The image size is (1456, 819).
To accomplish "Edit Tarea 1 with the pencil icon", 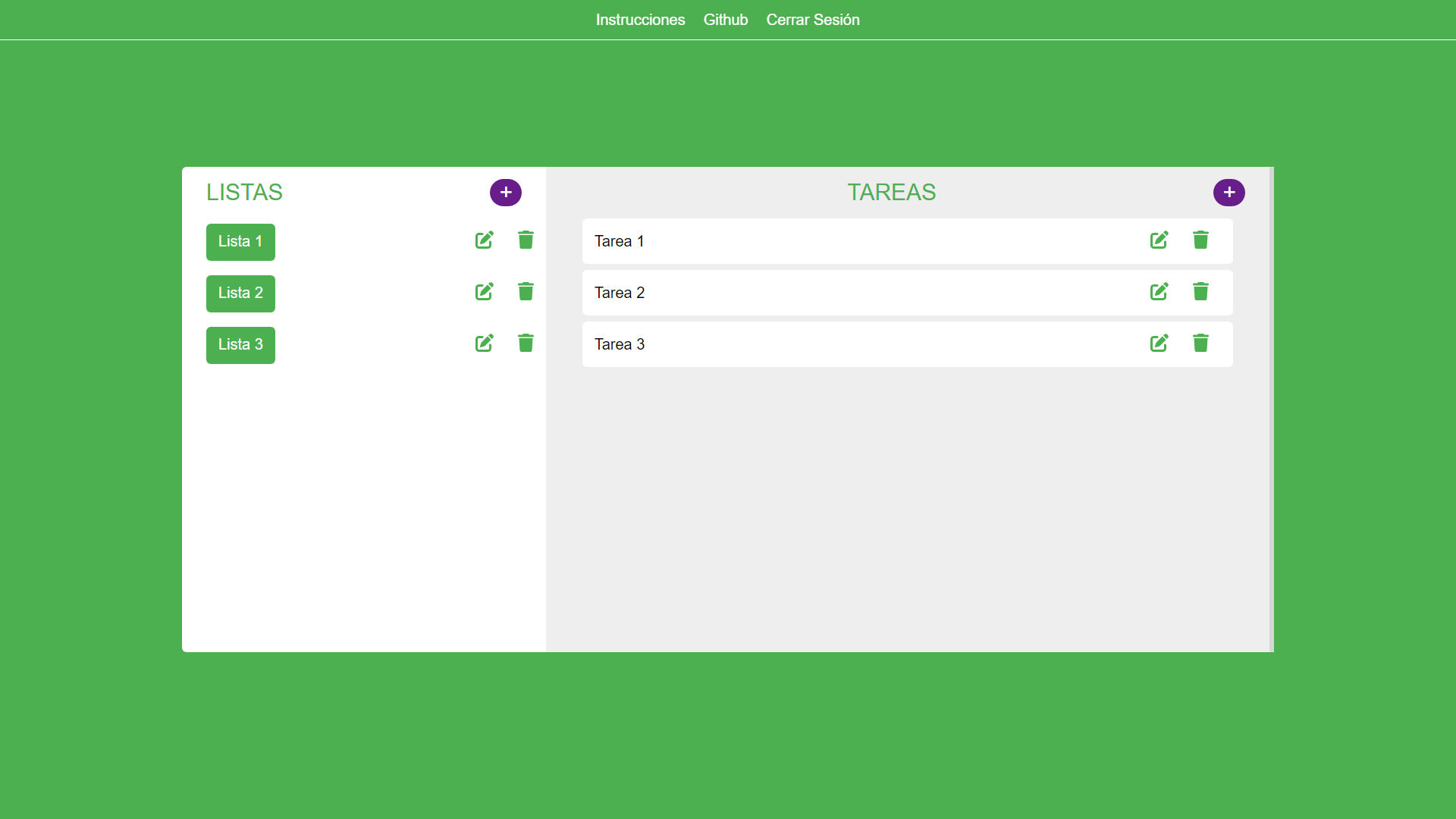I will [1159, 240].
